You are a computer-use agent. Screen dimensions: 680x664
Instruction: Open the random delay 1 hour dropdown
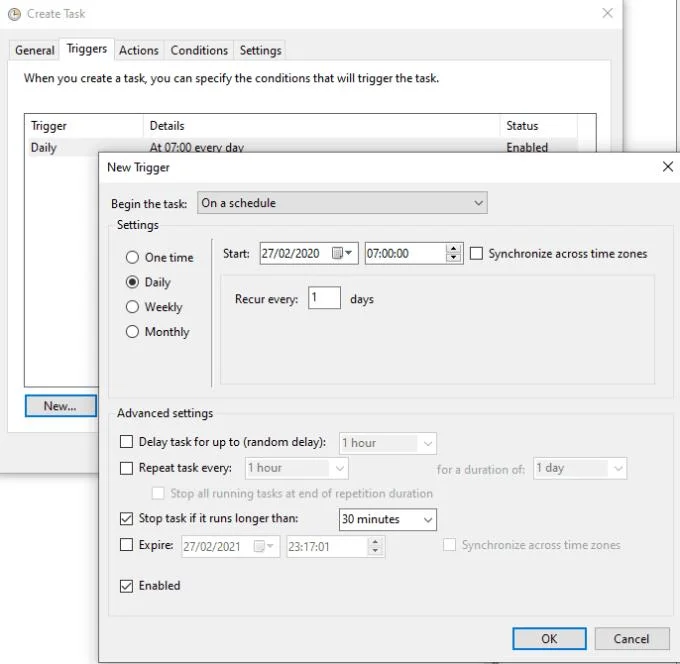(x=388, y=443)
